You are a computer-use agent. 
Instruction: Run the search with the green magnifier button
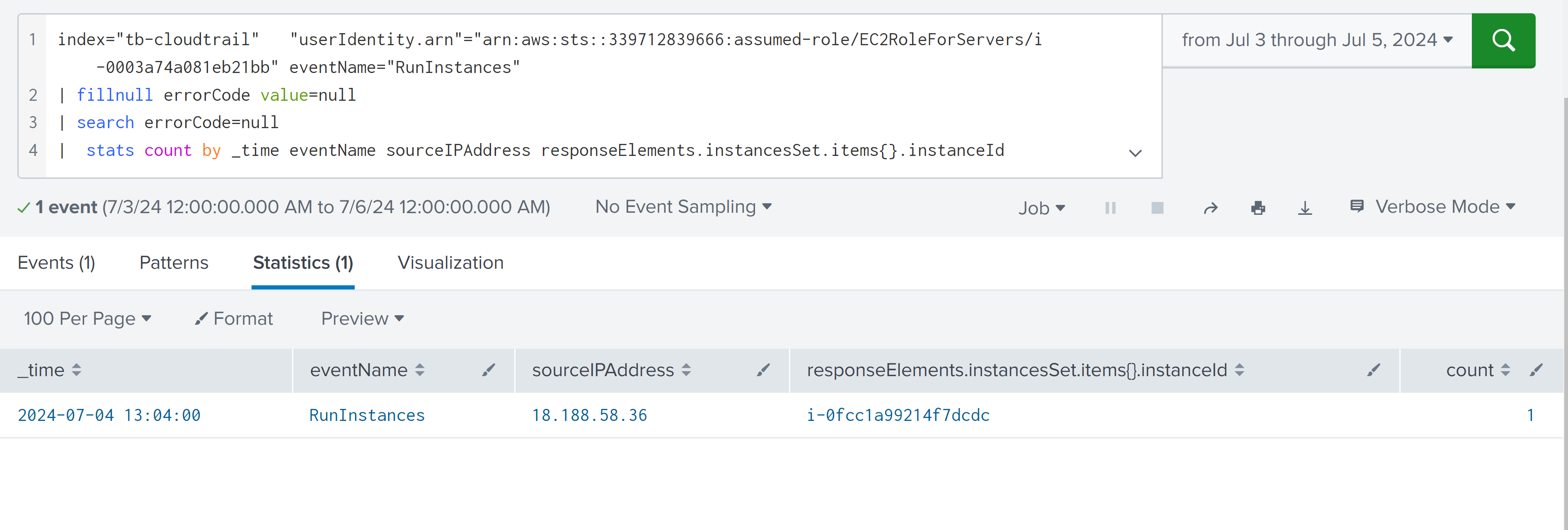click(1502, 40)
